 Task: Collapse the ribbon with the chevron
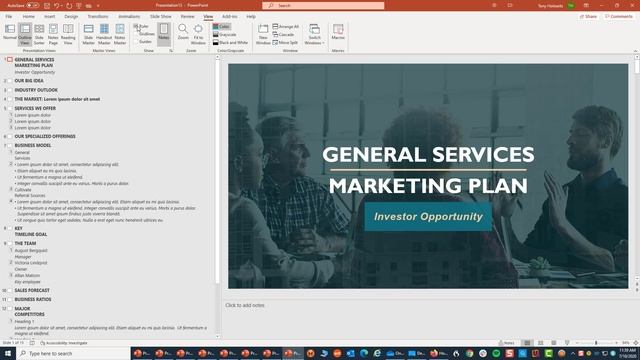coord(635,51)
